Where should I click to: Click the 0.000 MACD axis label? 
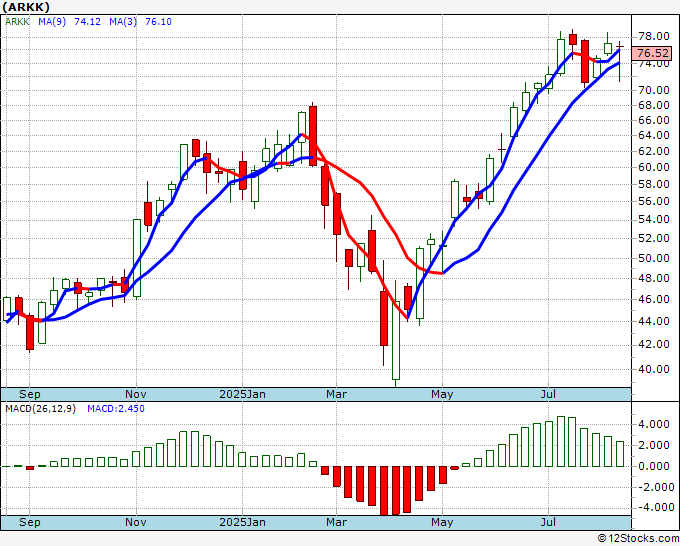(x=654, y=466)
